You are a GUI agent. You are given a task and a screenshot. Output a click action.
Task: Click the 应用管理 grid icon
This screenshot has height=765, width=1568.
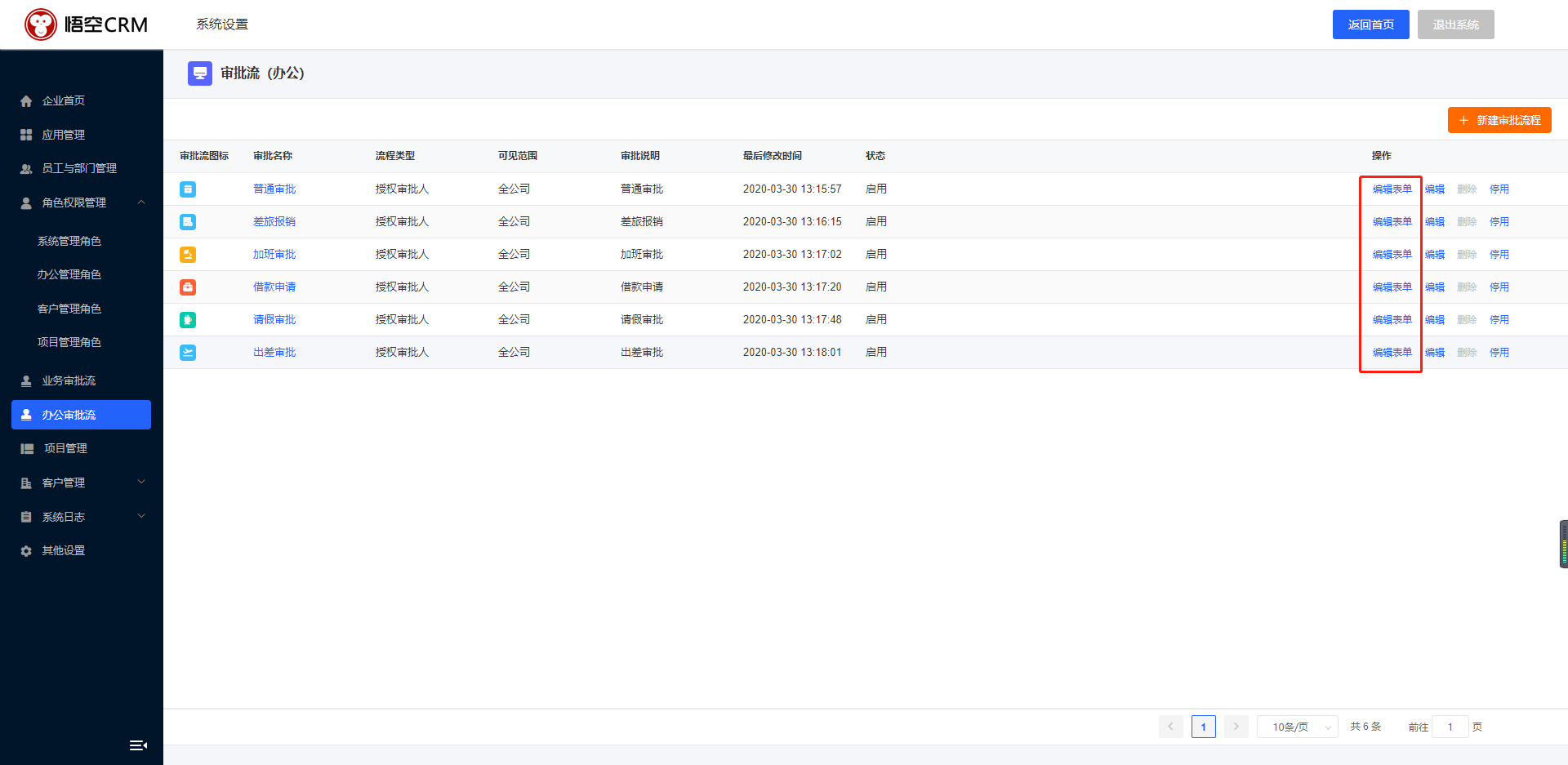[26, 135]
